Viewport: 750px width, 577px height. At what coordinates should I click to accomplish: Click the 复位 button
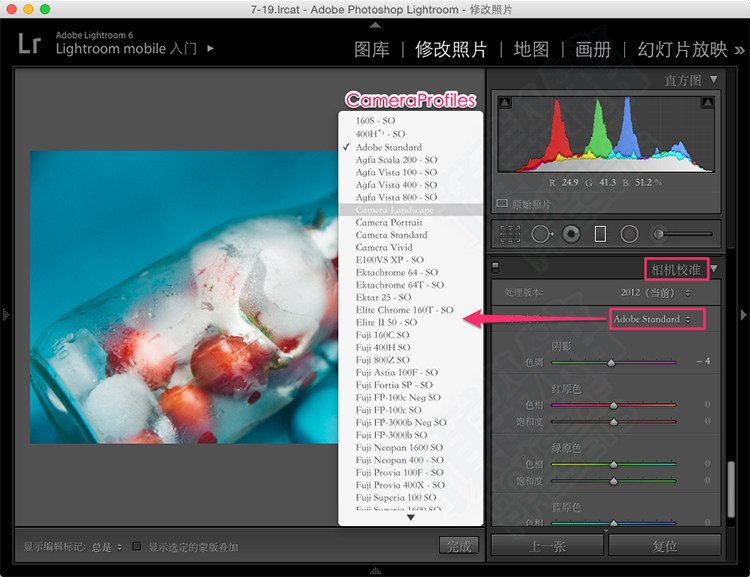click(665, 546)
